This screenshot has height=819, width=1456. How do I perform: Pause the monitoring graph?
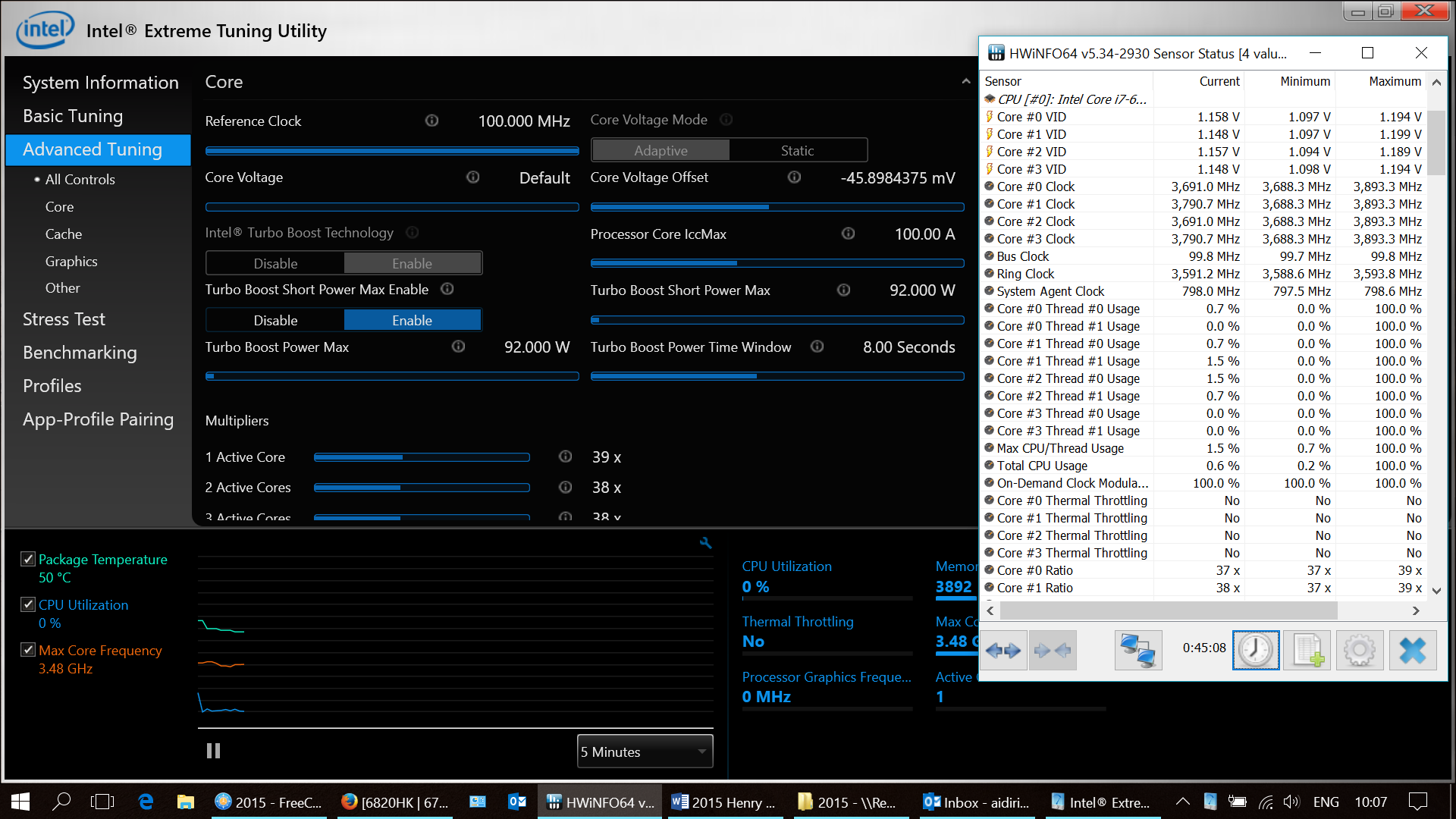(x=213, y=751)
